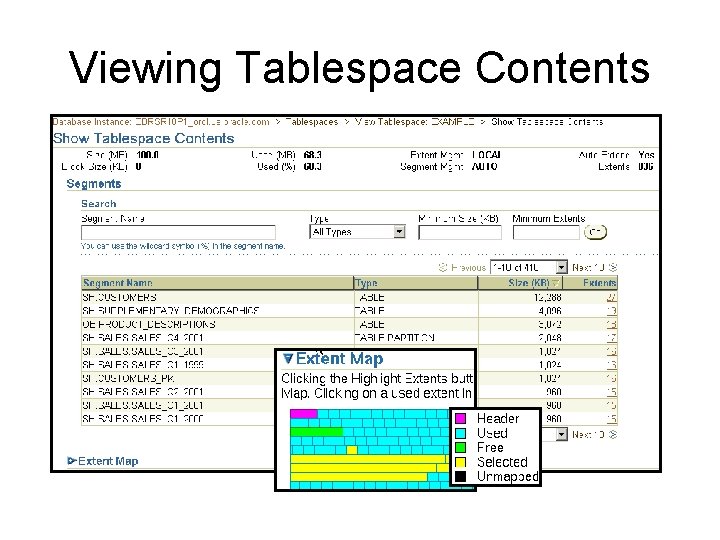Select OE.PRODUCT_DESCRIPTIONS segment text

[x=149, y=324]
